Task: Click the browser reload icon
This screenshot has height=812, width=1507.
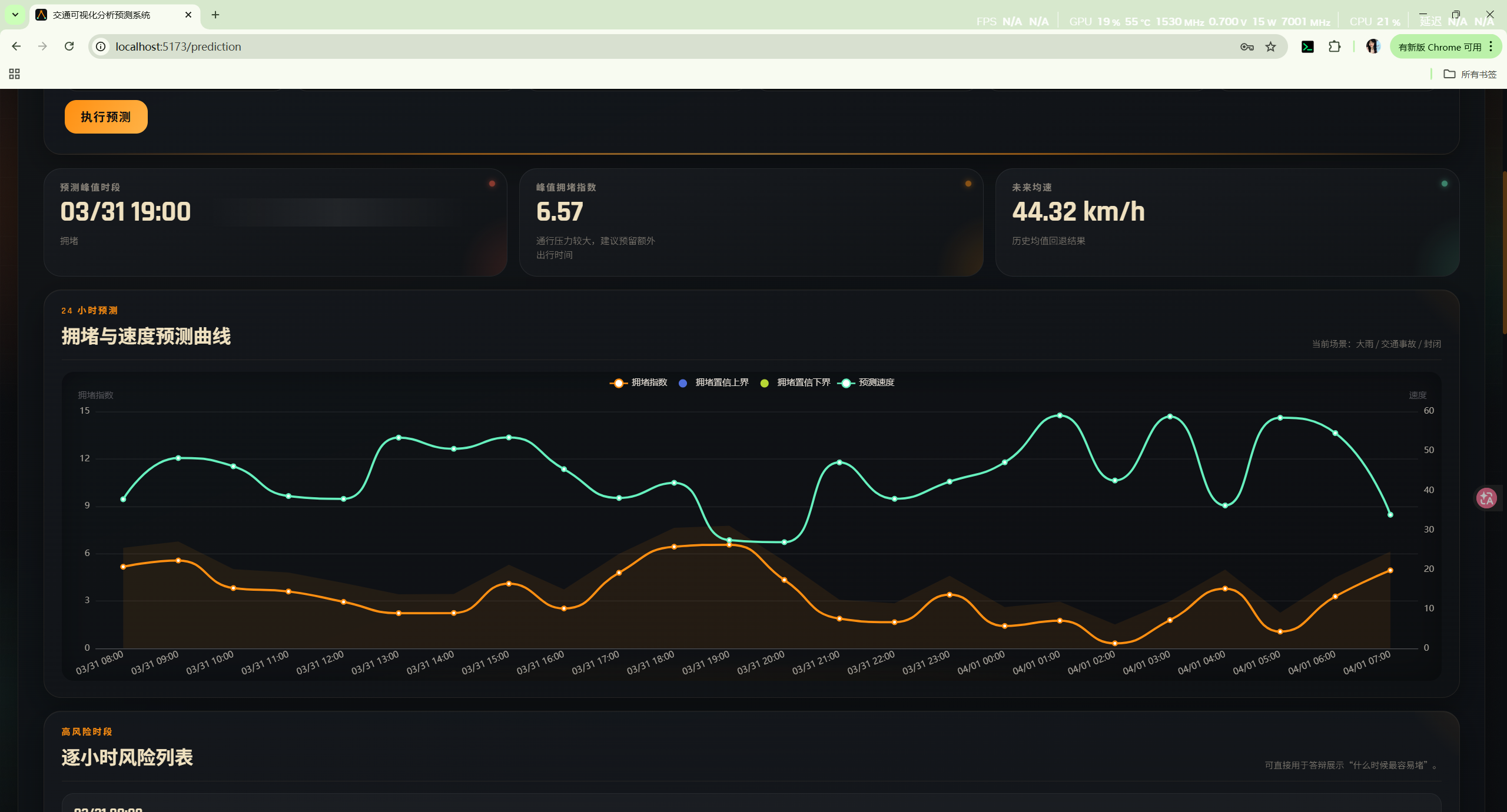Action: pos(69,46)
